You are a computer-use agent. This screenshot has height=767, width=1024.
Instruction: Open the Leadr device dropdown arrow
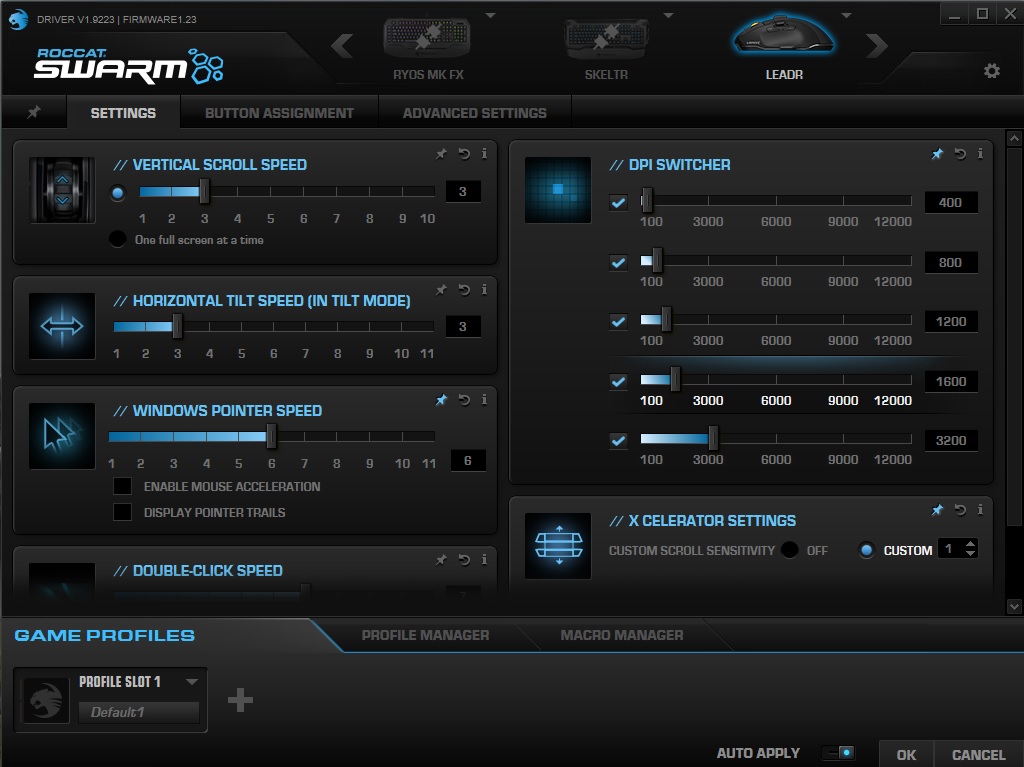tap(846, 15)
